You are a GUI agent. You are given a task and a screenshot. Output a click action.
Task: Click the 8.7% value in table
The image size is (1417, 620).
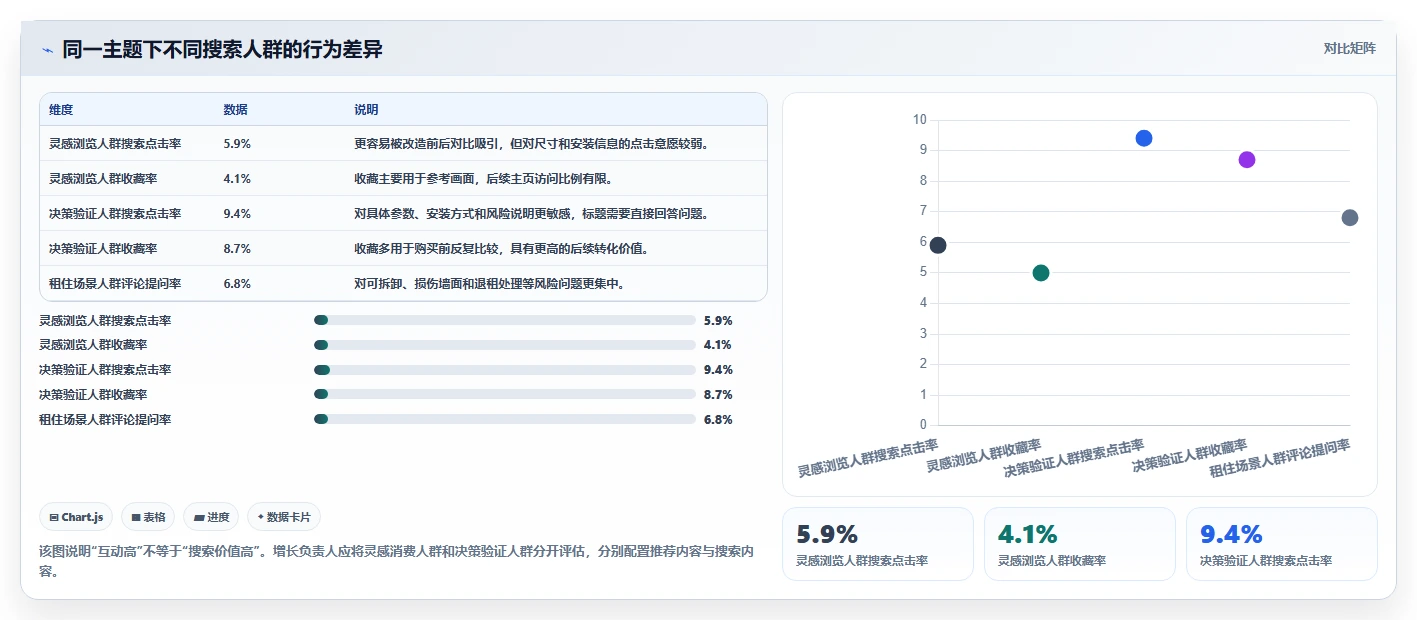[237, 248]
